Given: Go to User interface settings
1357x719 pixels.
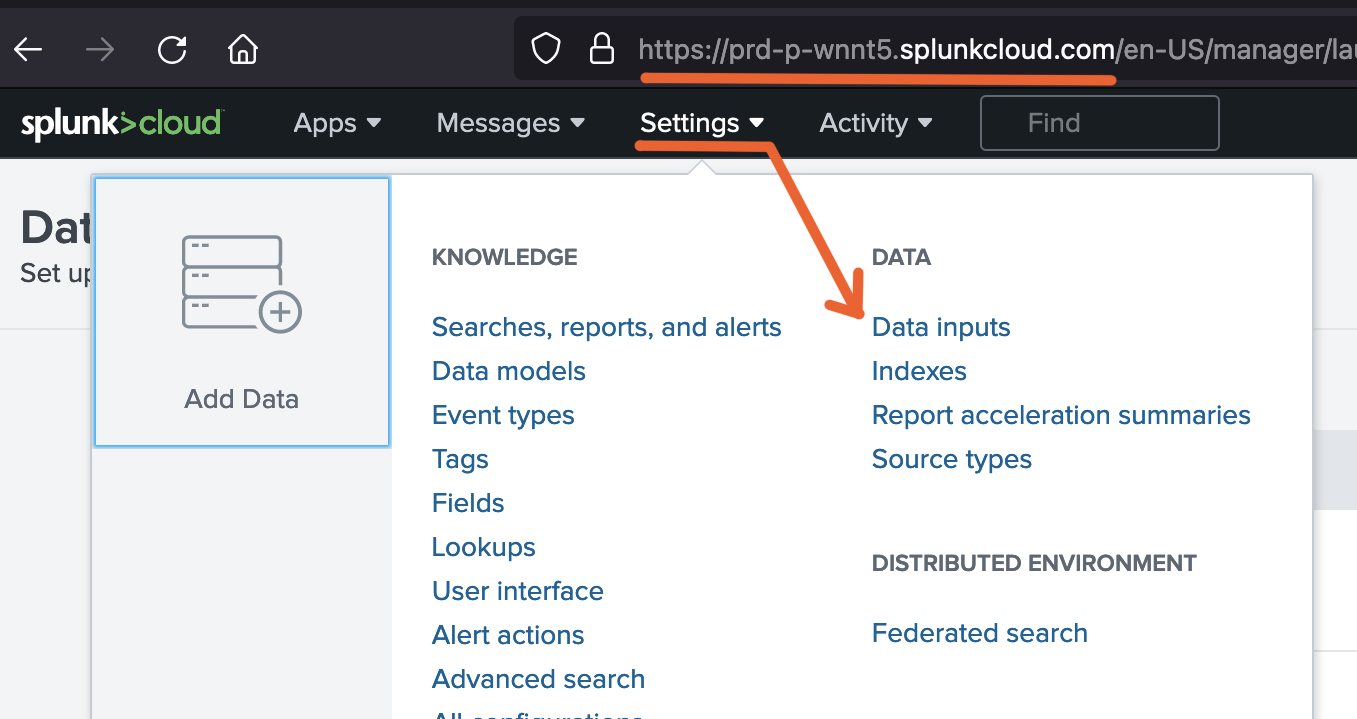Looking at the screenshot, I should 518,591.
